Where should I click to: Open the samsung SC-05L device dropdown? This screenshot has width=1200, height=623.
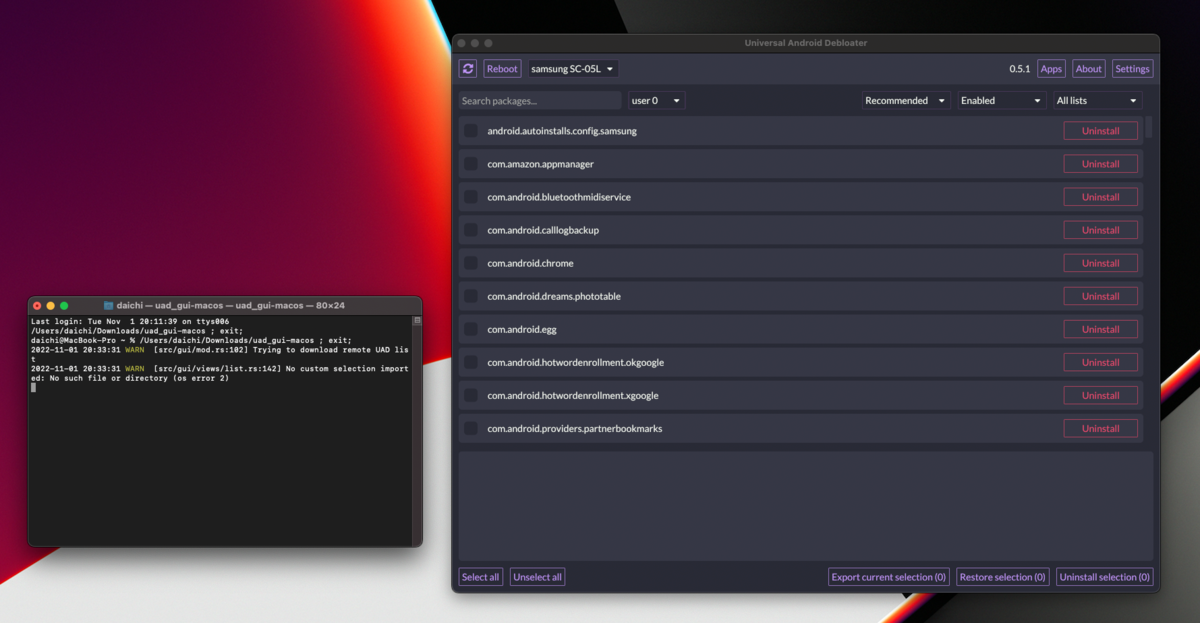tap(573, 69)
